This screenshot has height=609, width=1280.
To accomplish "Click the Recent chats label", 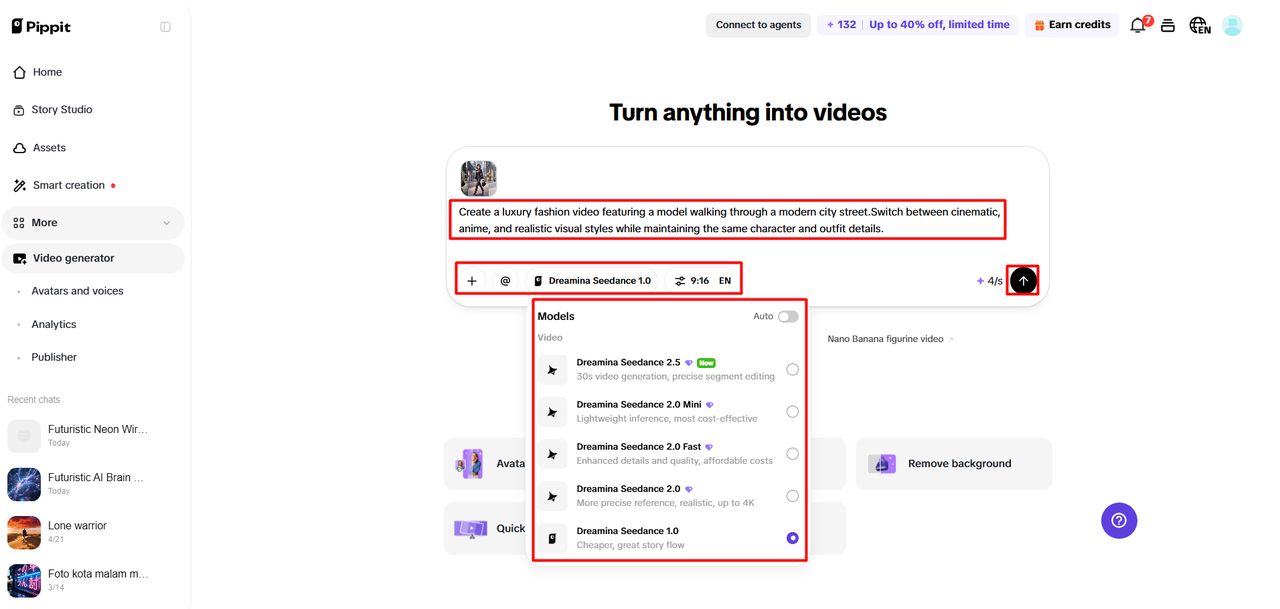I will click(34, 400).
